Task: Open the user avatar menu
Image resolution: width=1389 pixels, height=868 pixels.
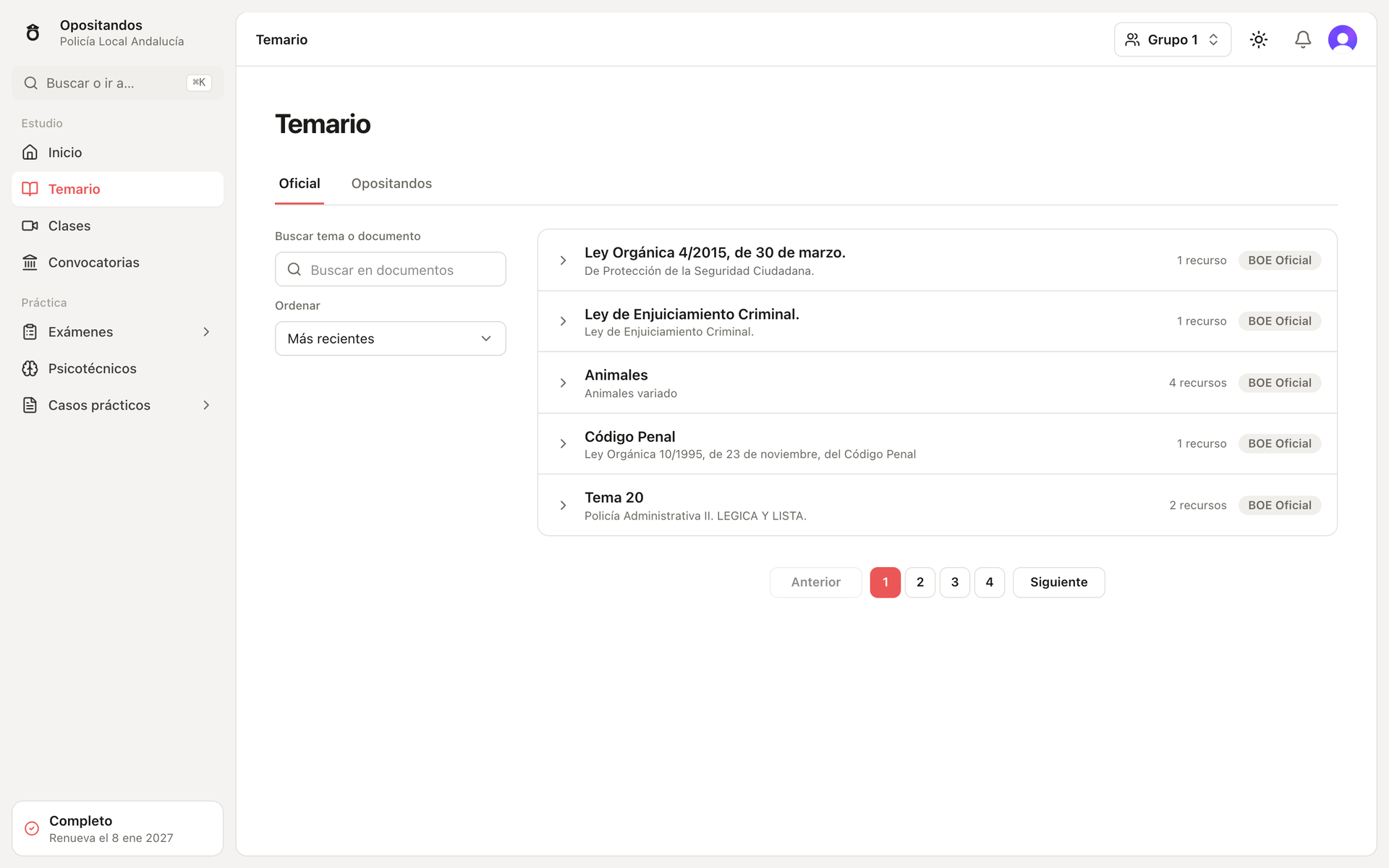Action: coord(1343,40)
